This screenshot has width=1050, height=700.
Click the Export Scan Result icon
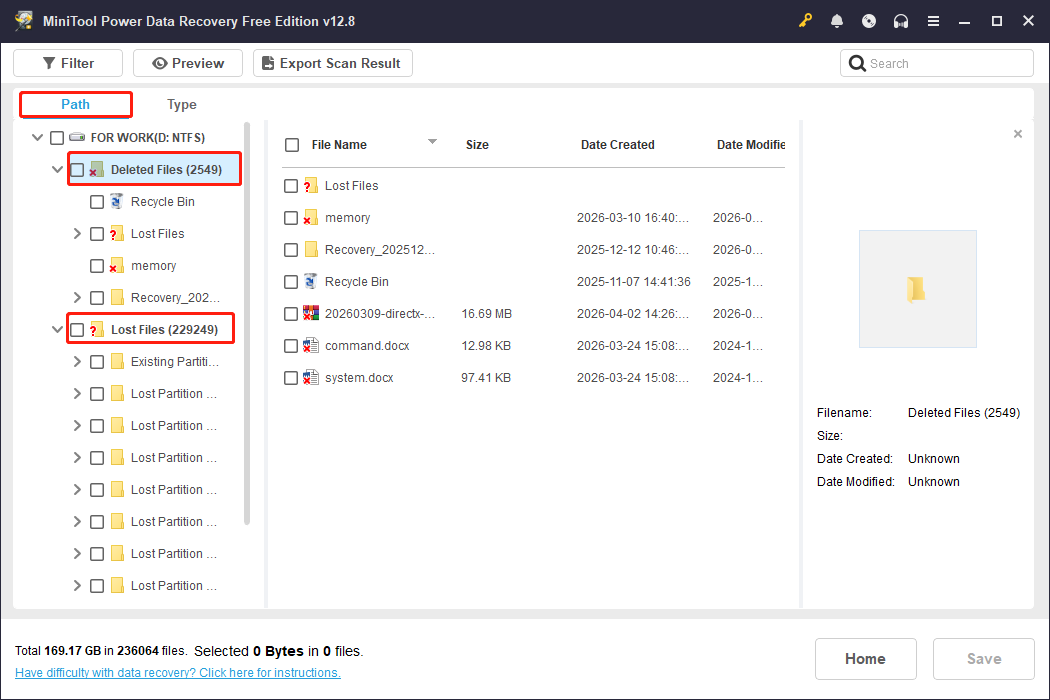(x=266, y=62)
